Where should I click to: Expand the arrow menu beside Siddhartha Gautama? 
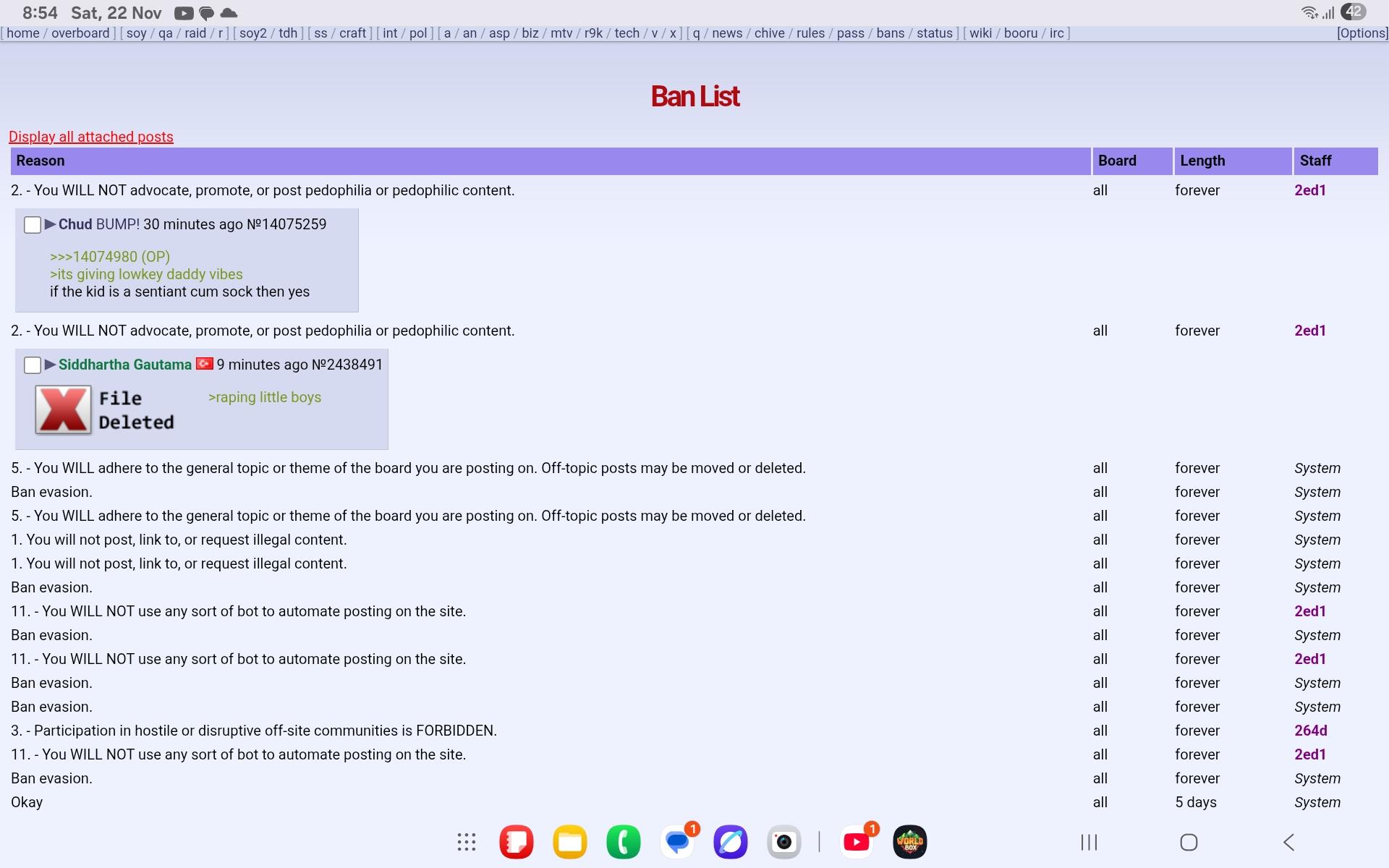click(x=50, y=365)
